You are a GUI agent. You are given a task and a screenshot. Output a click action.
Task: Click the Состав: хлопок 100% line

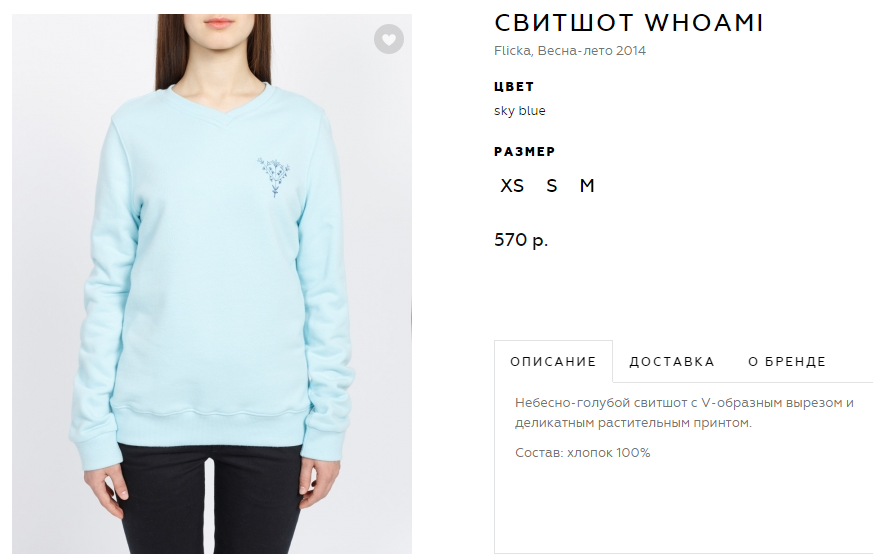pos(582,453)
